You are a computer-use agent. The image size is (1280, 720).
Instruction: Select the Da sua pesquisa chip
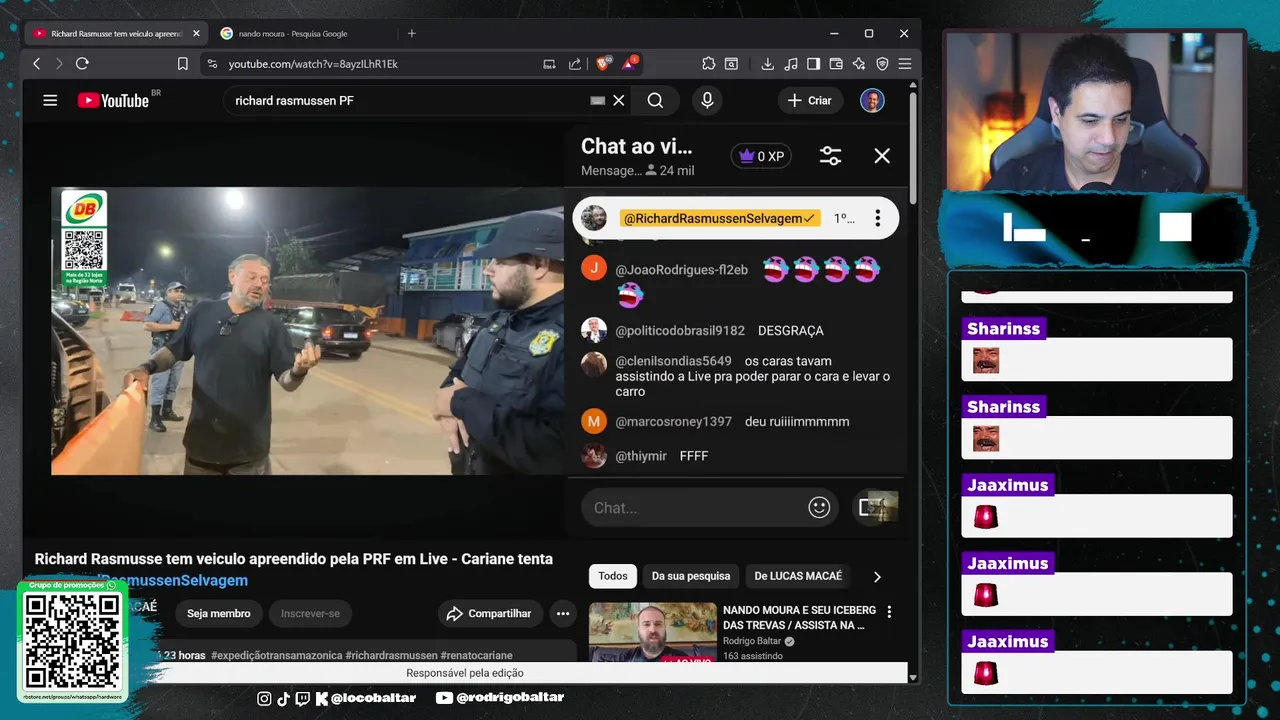[x=691, y=576]
